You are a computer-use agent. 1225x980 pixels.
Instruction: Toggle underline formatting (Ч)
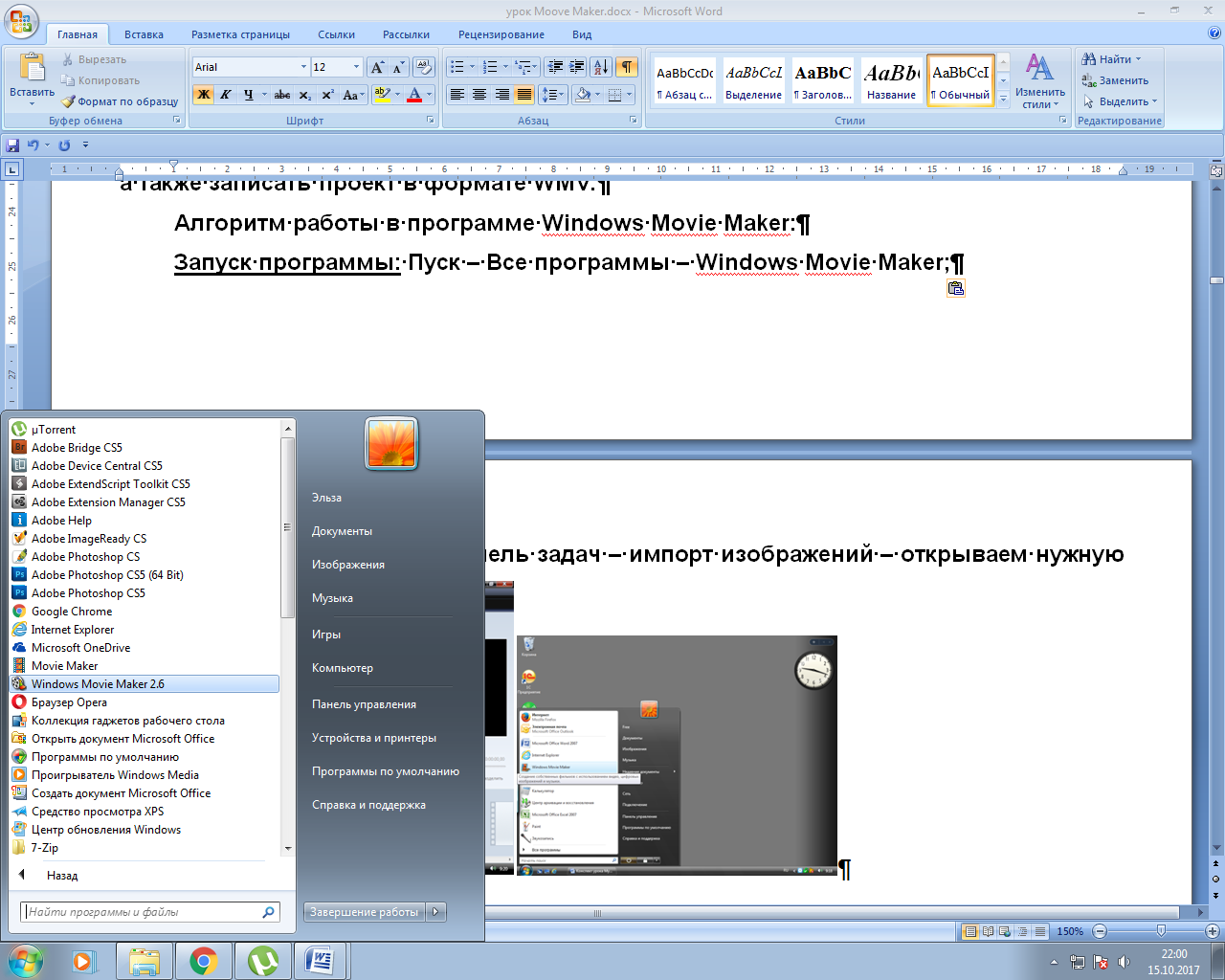tap(249, 95)
